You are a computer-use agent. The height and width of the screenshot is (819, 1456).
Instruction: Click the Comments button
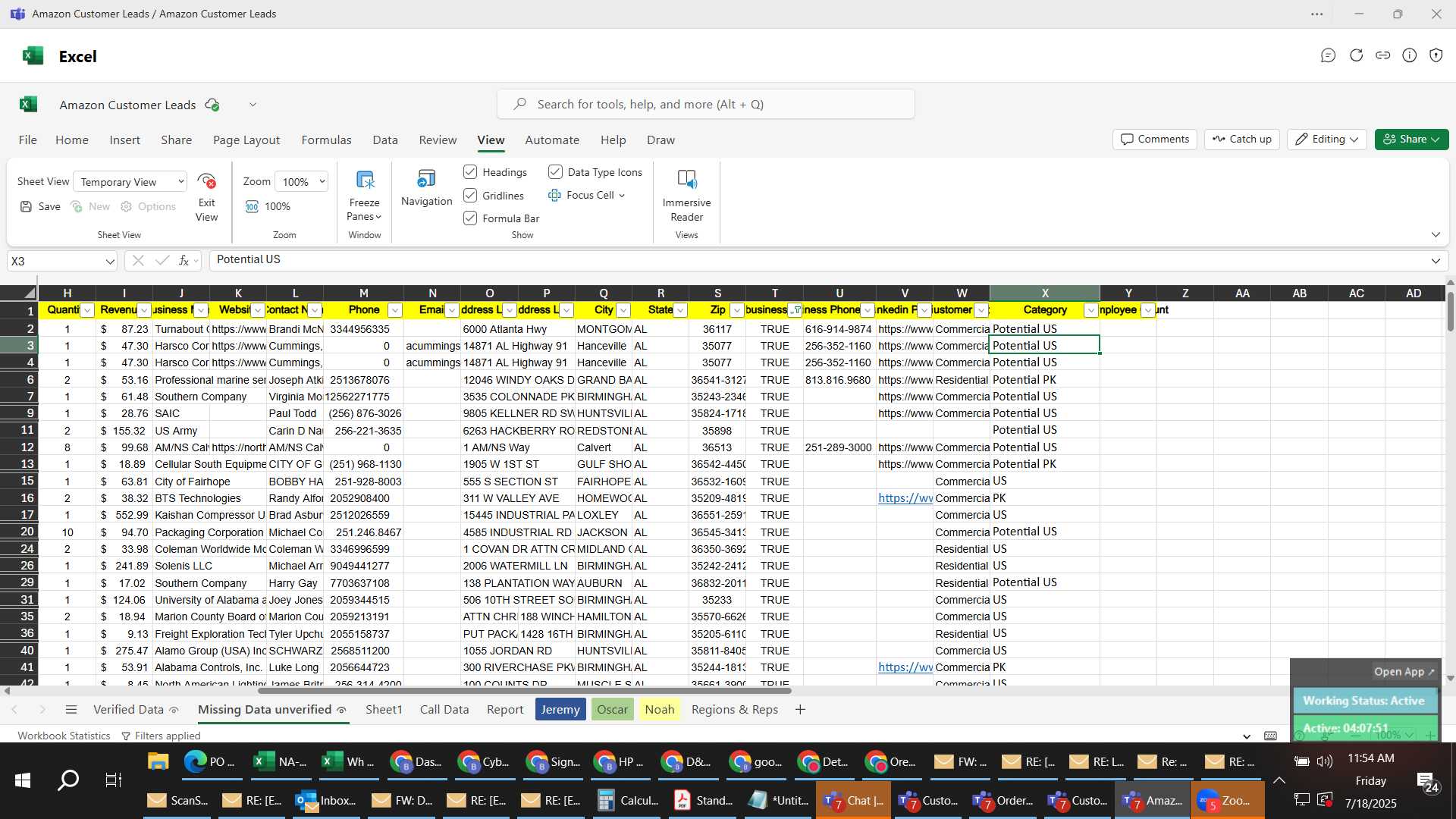pyautogui.click(x=1155, y=139)
